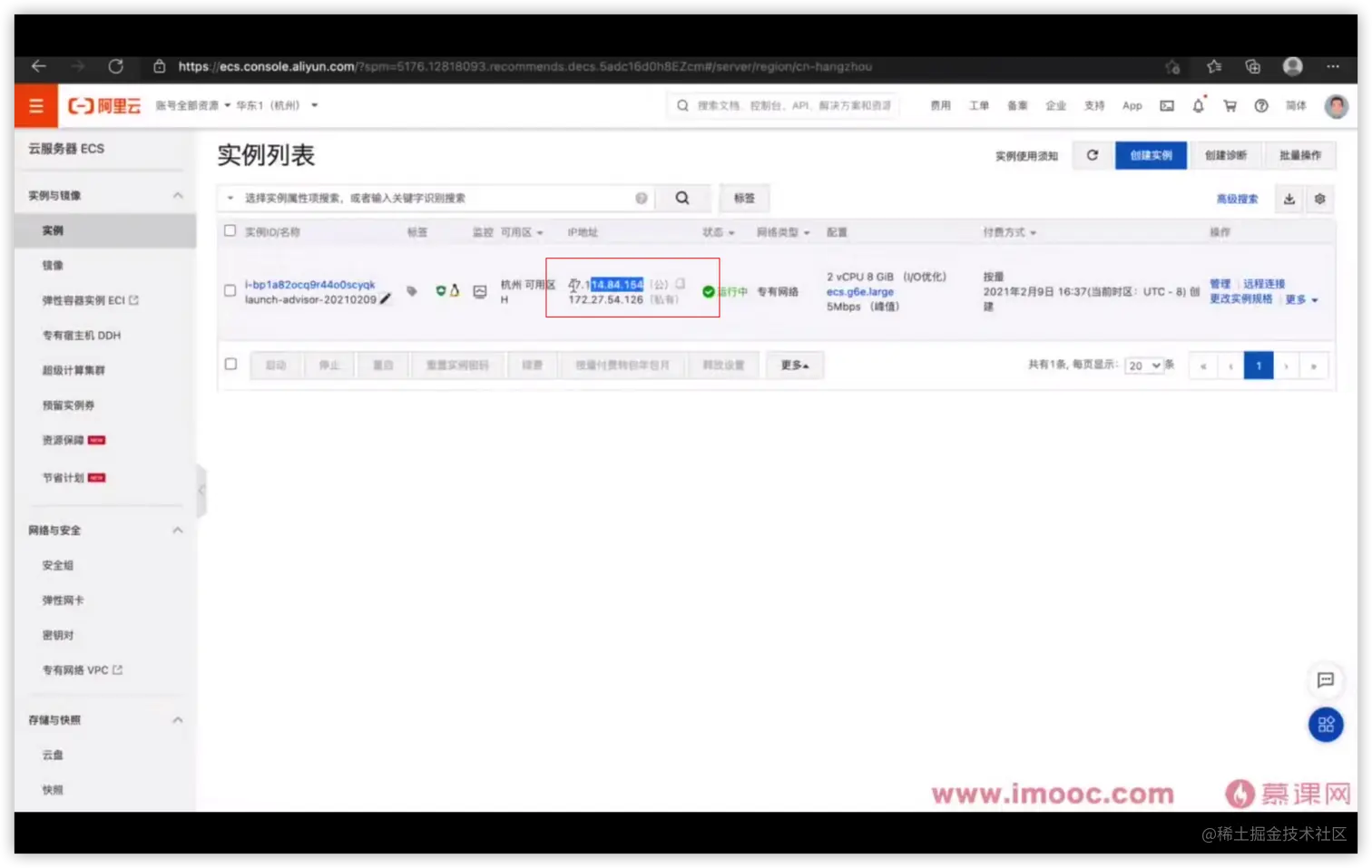Viewport: 1372px width, 868px height.
Task: Open the instance security shield icon
Action: pos(441,291)
